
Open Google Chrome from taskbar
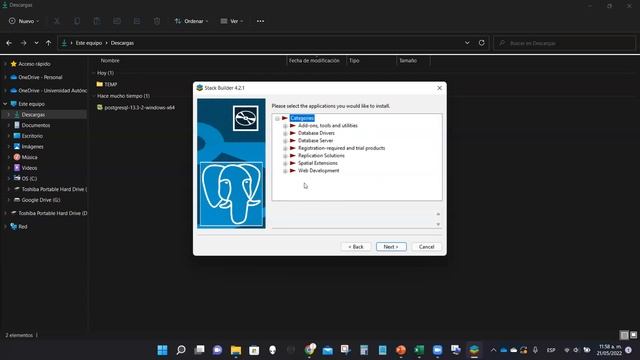309,350
